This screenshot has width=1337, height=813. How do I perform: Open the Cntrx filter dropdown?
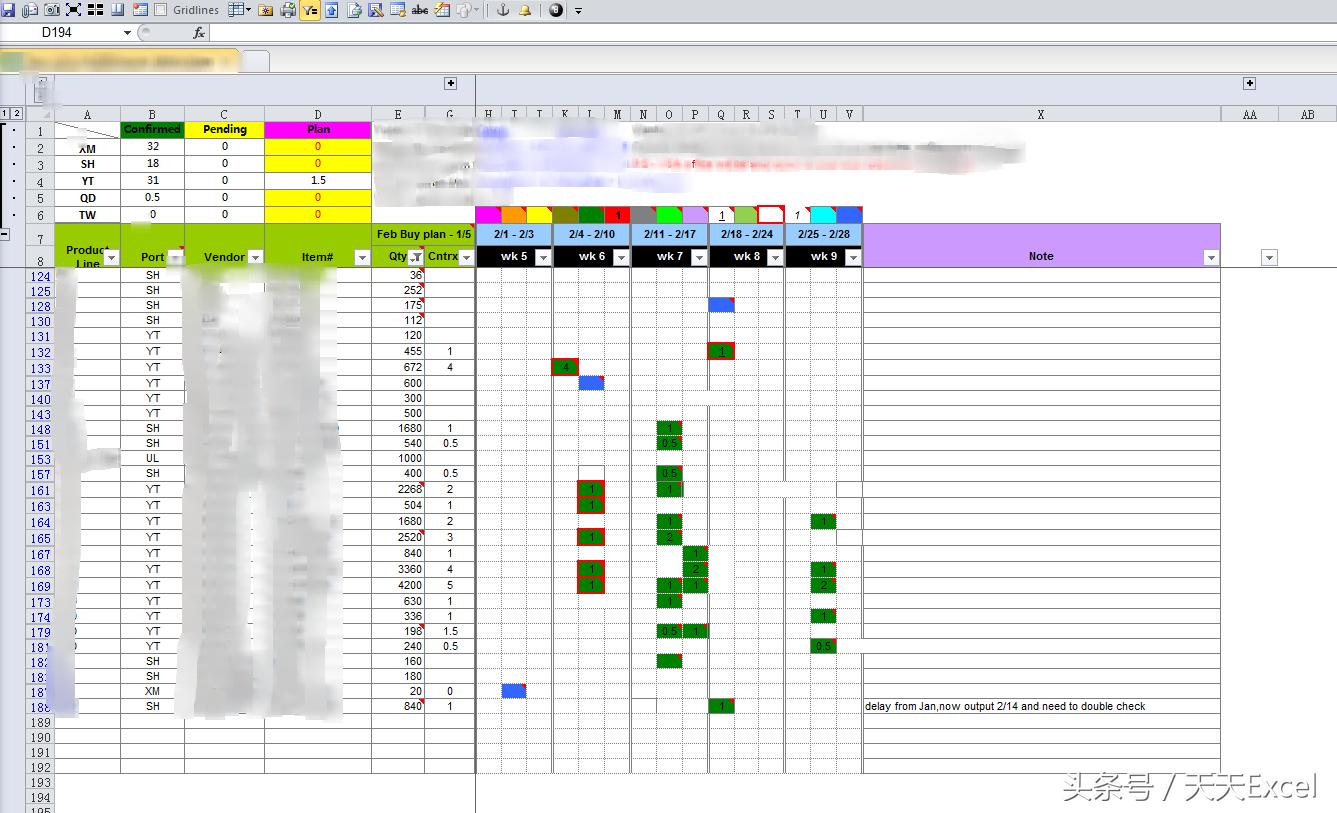tap(466, 258)
